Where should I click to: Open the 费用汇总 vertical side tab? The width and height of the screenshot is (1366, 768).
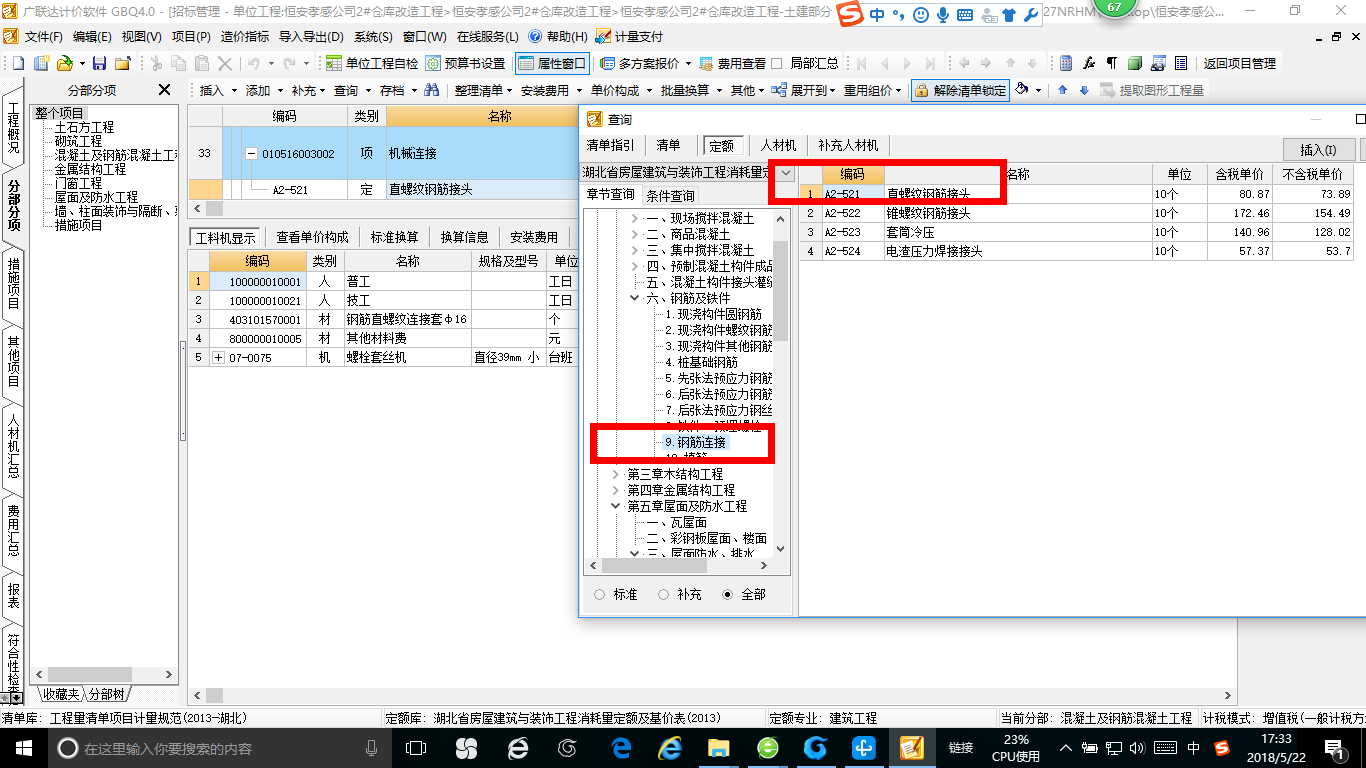[x=14, y=530]
